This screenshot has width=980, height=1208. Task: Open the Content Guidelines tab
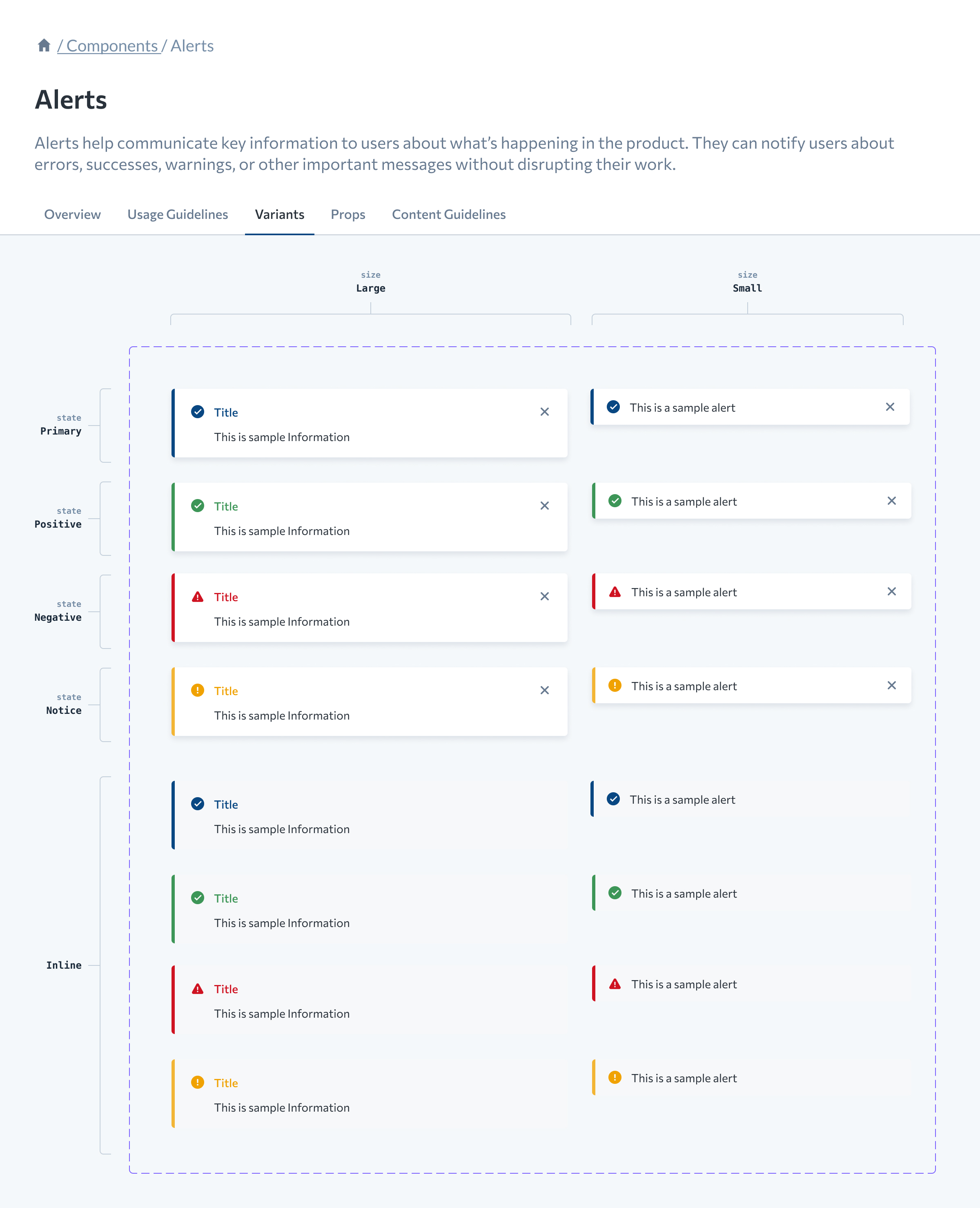point(449,214)
